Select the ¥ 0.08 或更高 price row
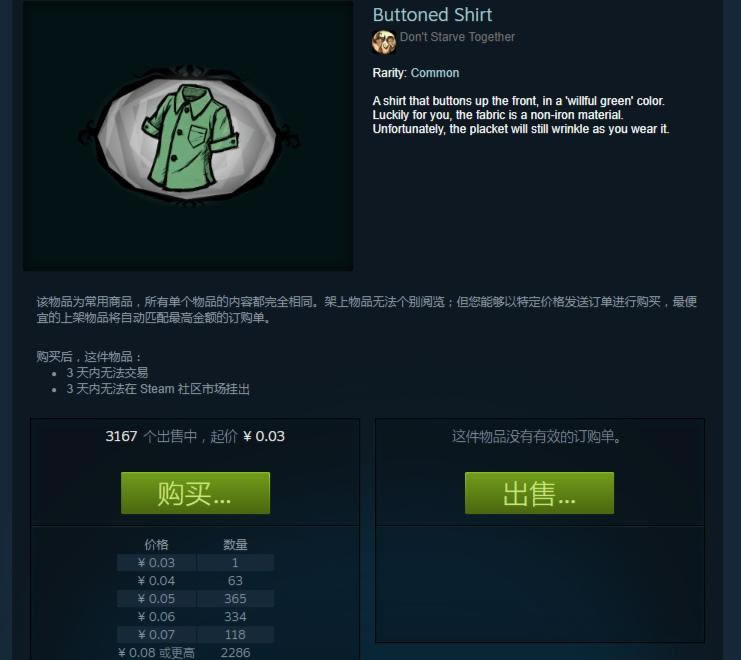 (x=195, y=652)
